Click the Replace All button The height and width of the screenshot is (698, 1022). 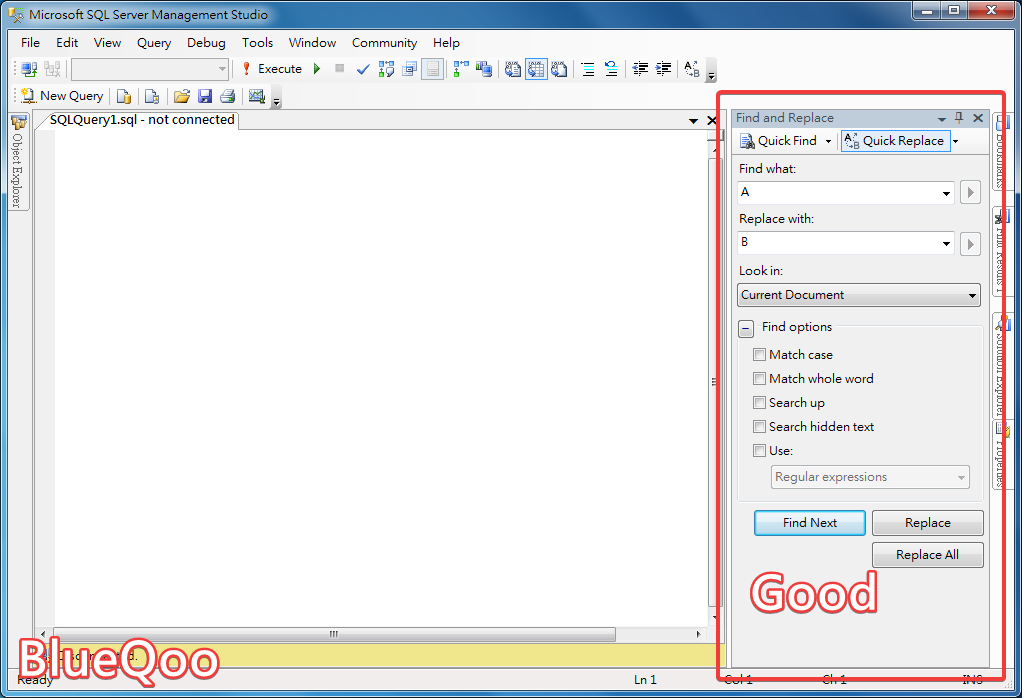click(927, 555)
